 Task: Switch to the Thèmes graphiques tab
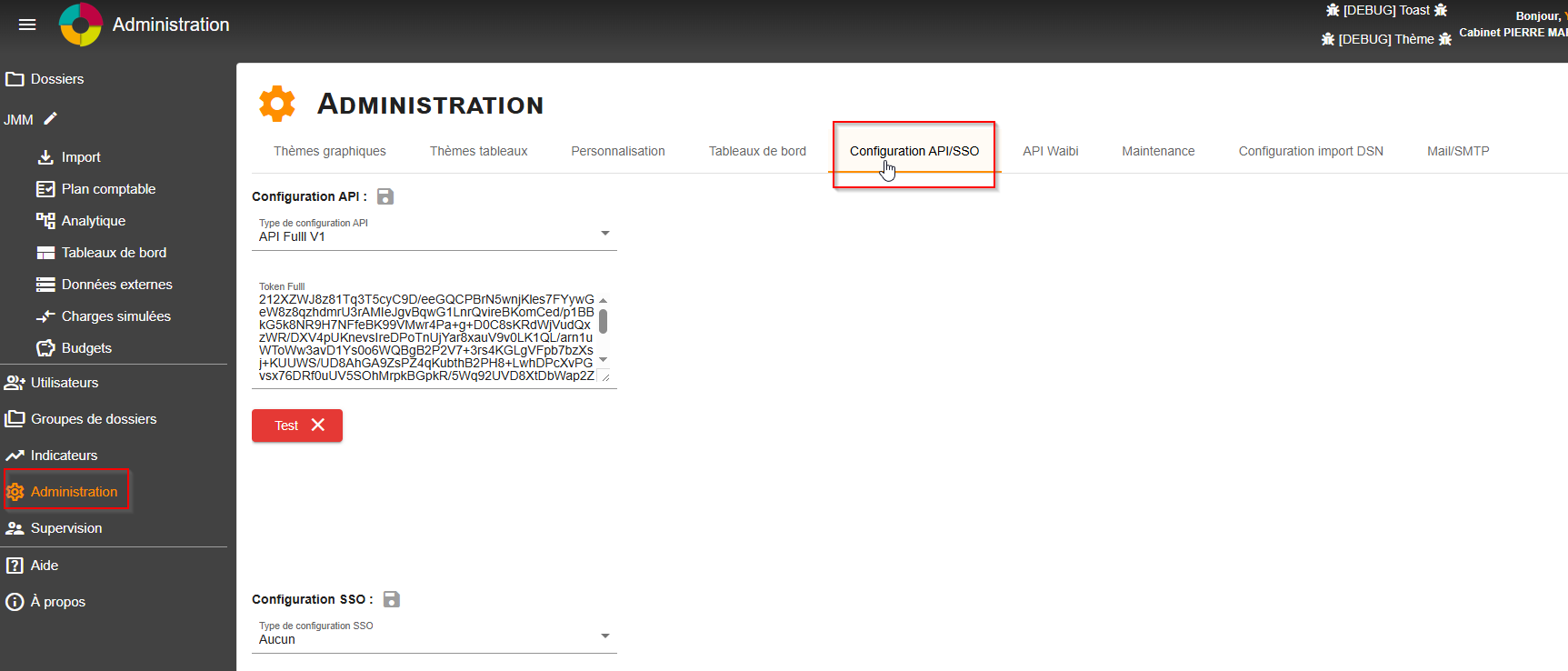click(330, 151)
